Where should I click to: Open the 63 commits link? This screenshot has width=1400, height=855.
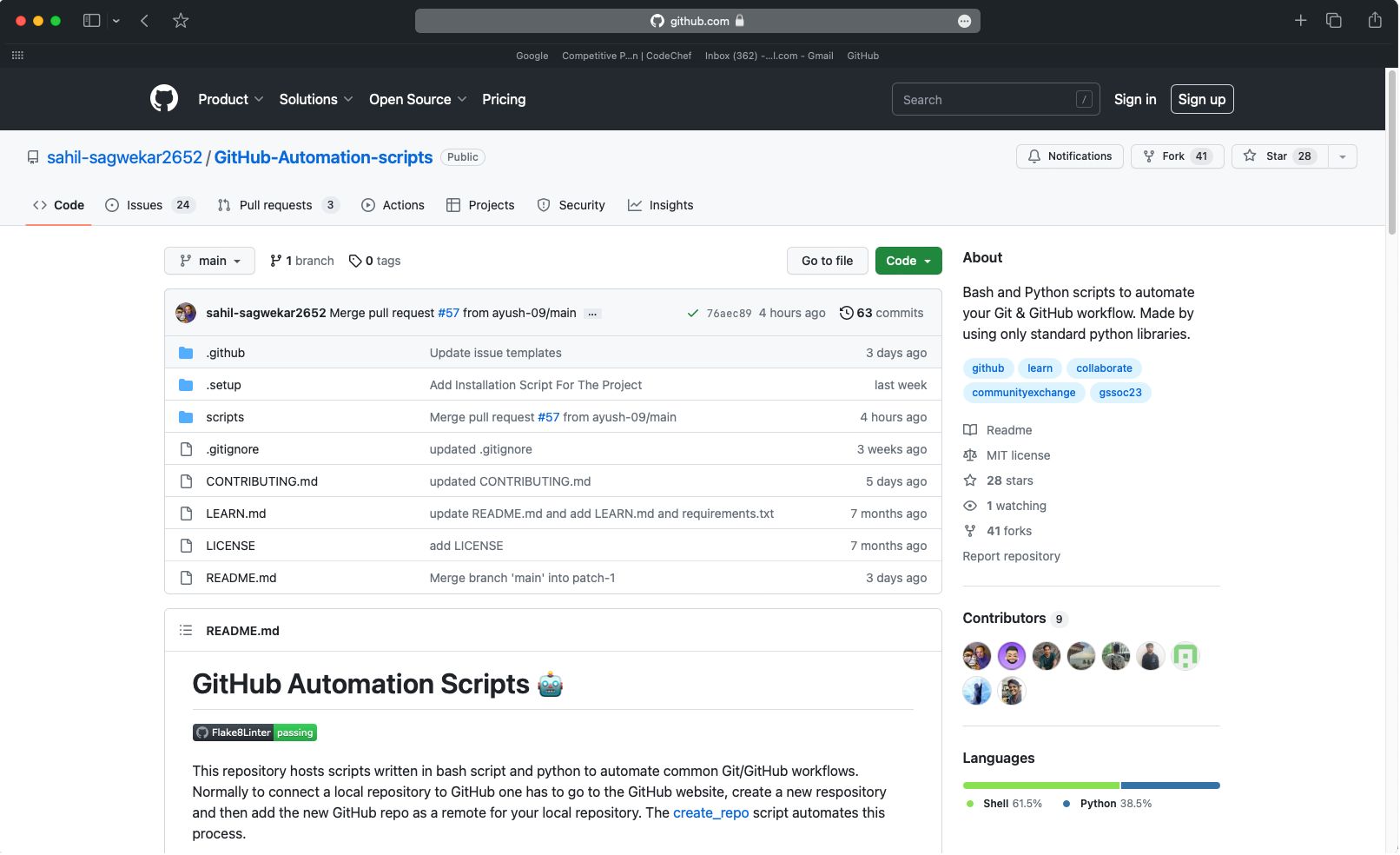(x=882, y=313)
